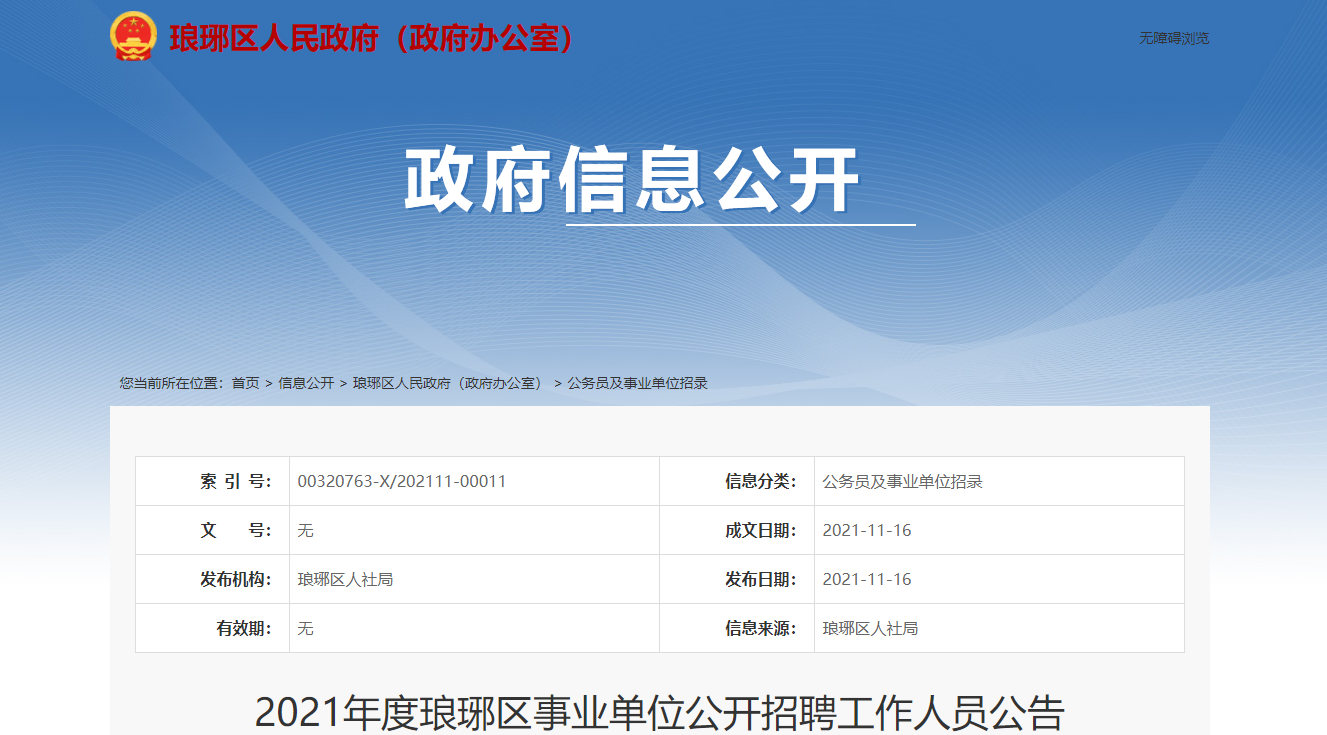The width and height of the screenshot is (1327, 735).
Task: Click the 信息来源 label
Action: (x=761, y=628)
